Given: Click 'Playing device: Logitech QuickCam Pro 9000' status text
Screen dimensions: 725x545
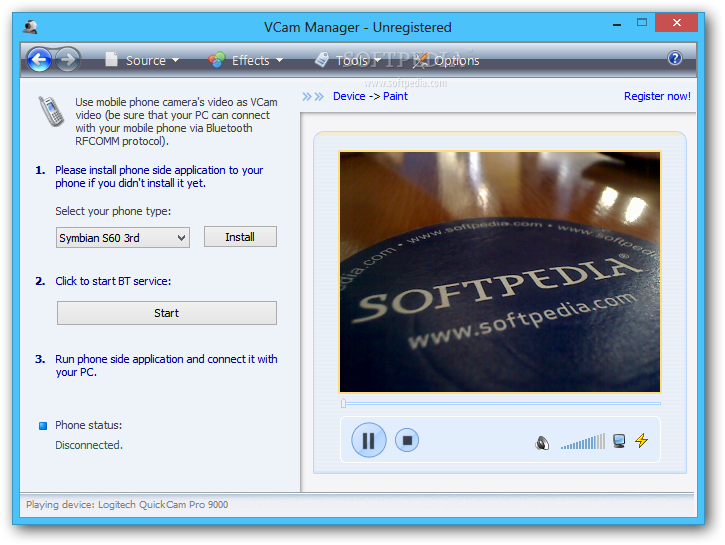Looking at the screenshot, I should pyautogui.click(x=127, y=504).
